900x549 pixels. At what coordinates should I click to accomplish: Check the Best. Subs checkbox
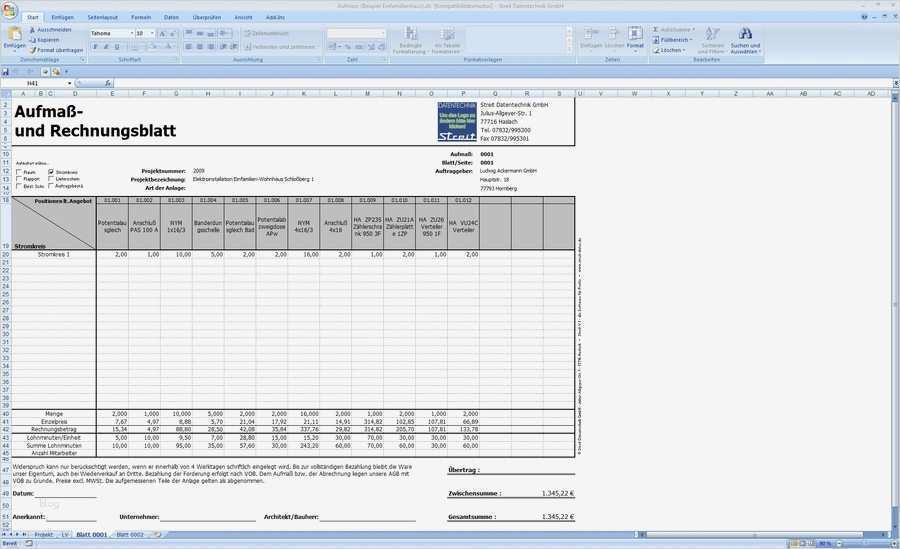pyautogui.click(x=19, y=187)
